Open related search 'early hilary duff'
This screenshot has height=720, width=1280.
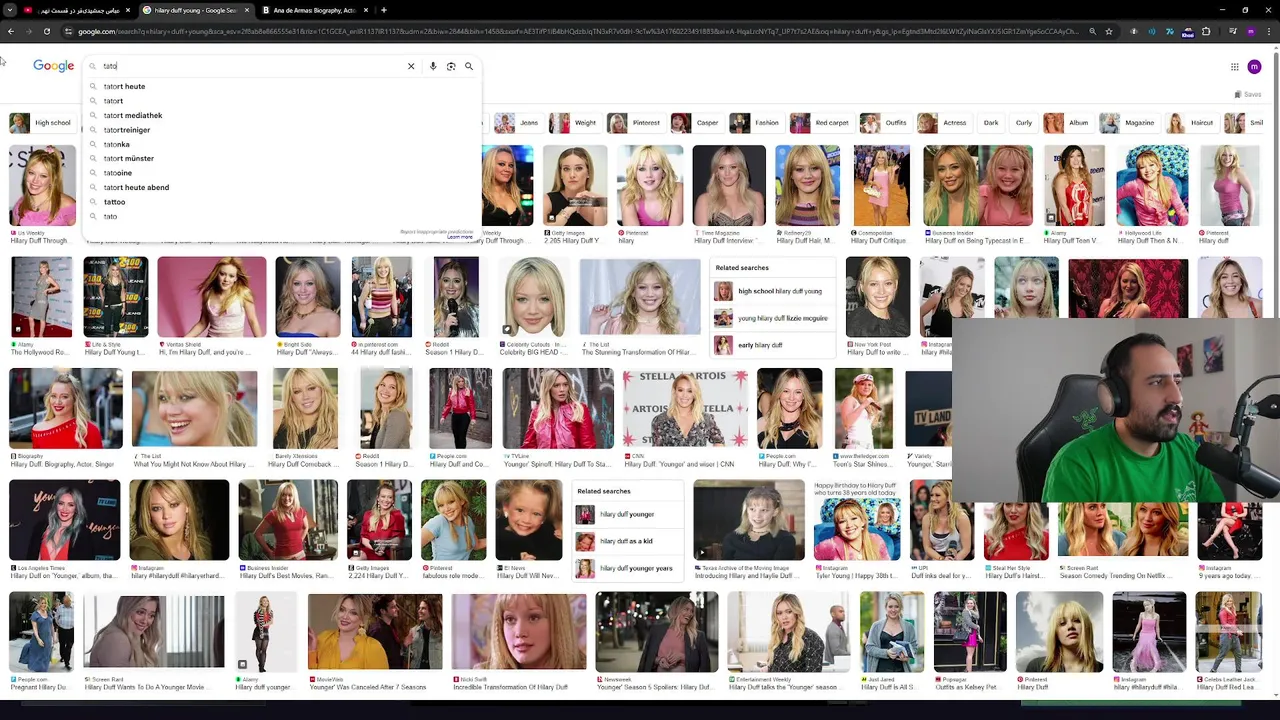[x=774, y=345]
